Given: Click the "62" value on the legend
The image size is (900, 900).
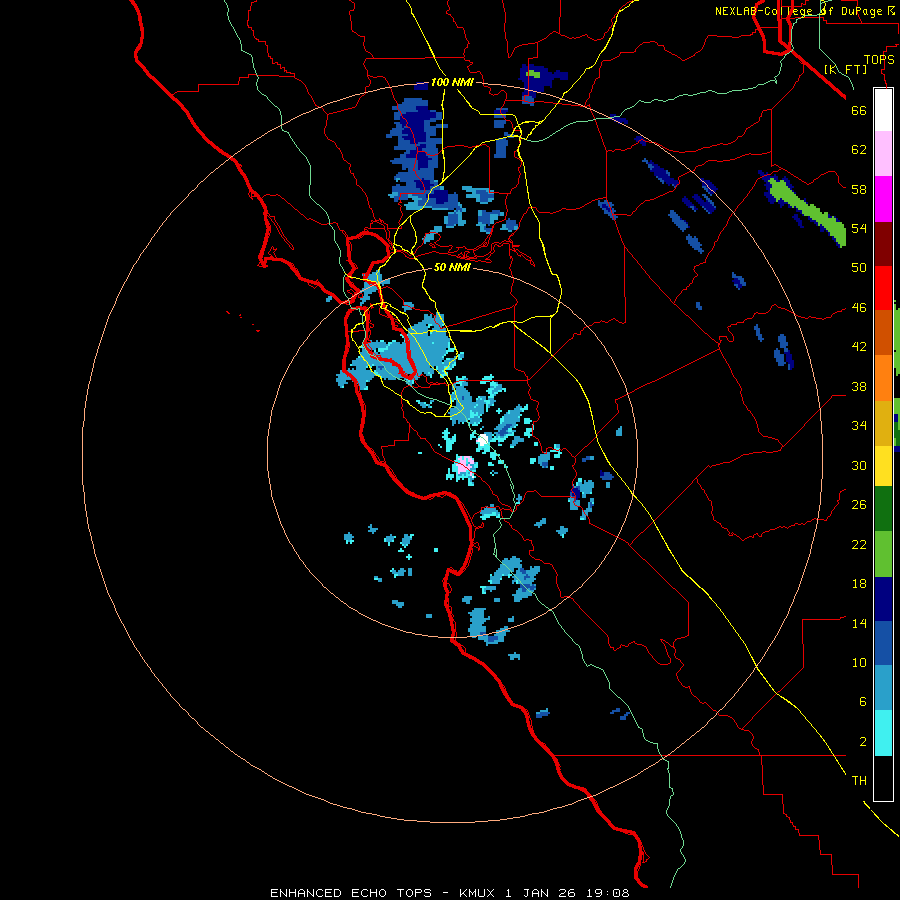Looking at the screenshot, I should [859, 150].
